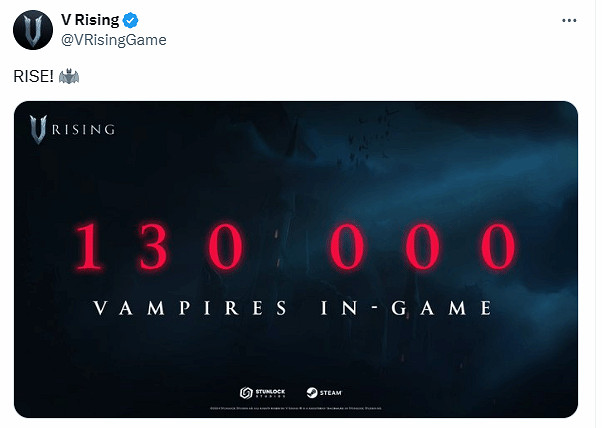Click the V Rising logo inside the image
The height and width of the screenshot is (428, 602).
tap(72, 127)
